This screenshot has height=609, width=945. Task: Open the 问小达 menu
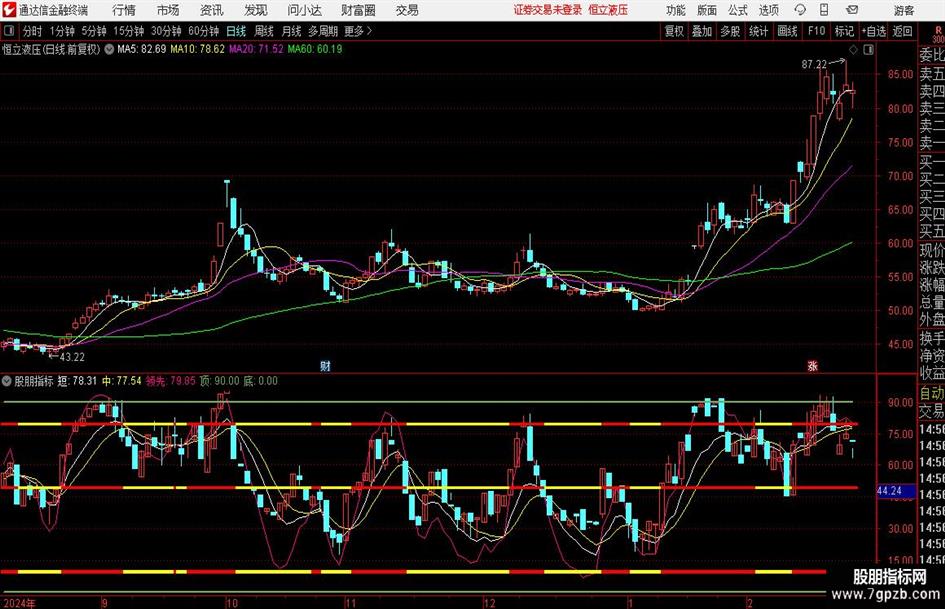click(304, 10)
